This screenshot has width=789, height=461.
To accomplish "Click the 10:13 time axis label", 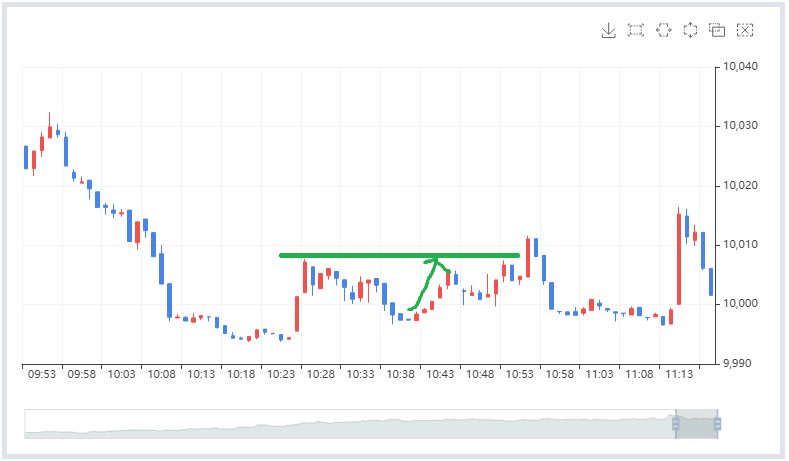I will (201, 374).
